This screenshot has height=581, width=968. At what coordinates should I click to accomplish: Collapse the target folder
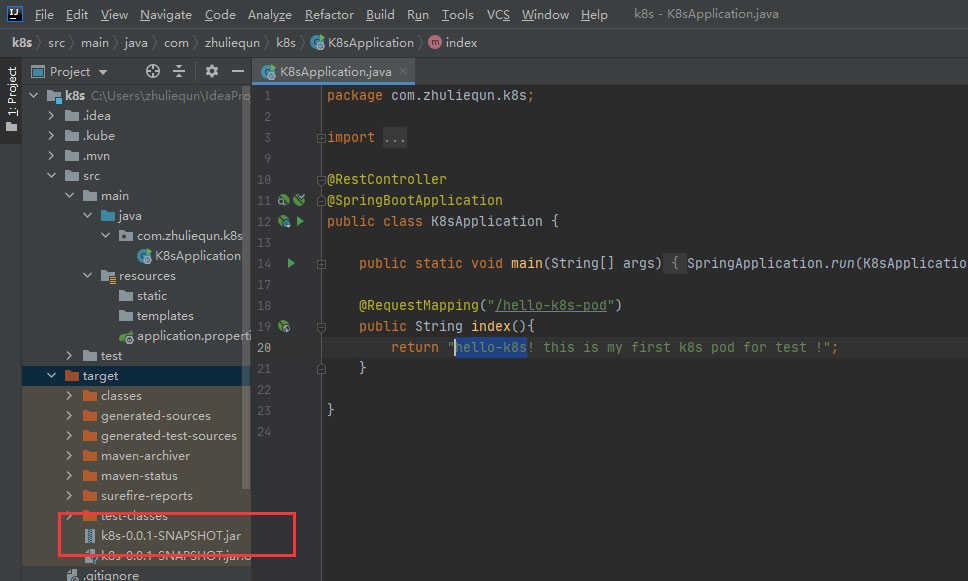[x=52, y=376]
